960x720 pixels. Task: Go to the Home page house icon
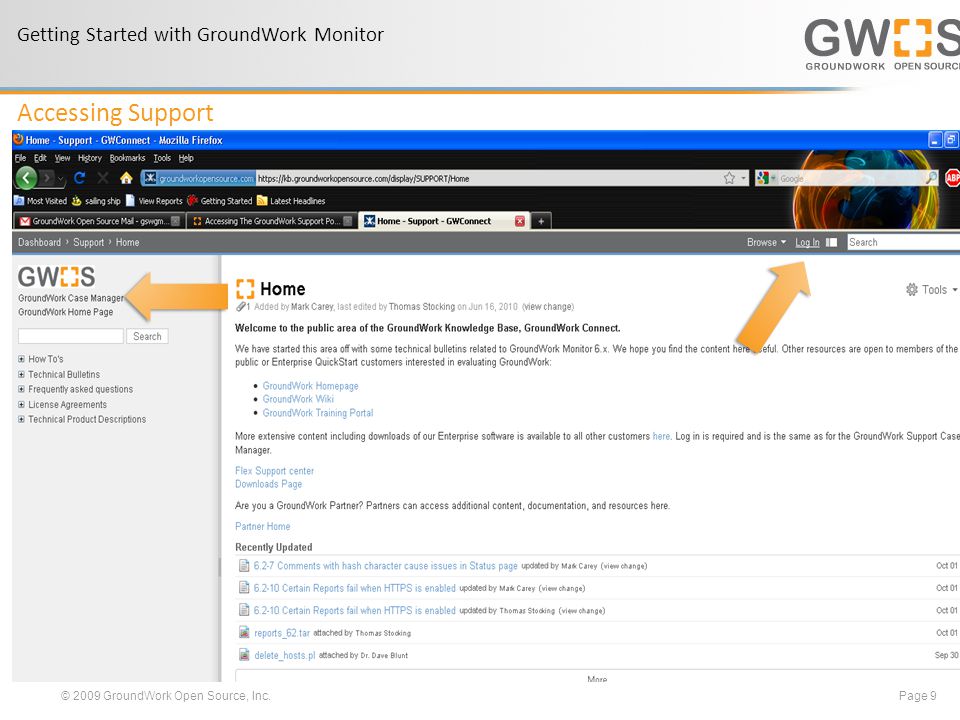tap(126, 178)
